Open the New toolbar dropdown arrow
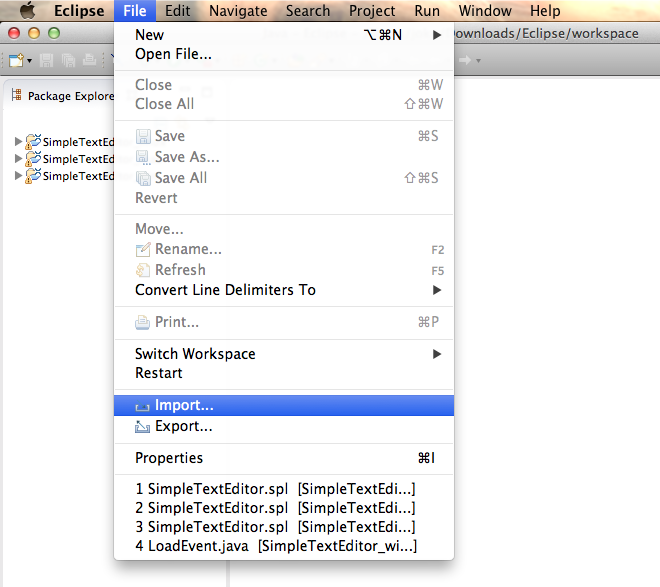This screenshot has width=660, height=587. click(x=29, y=61)
